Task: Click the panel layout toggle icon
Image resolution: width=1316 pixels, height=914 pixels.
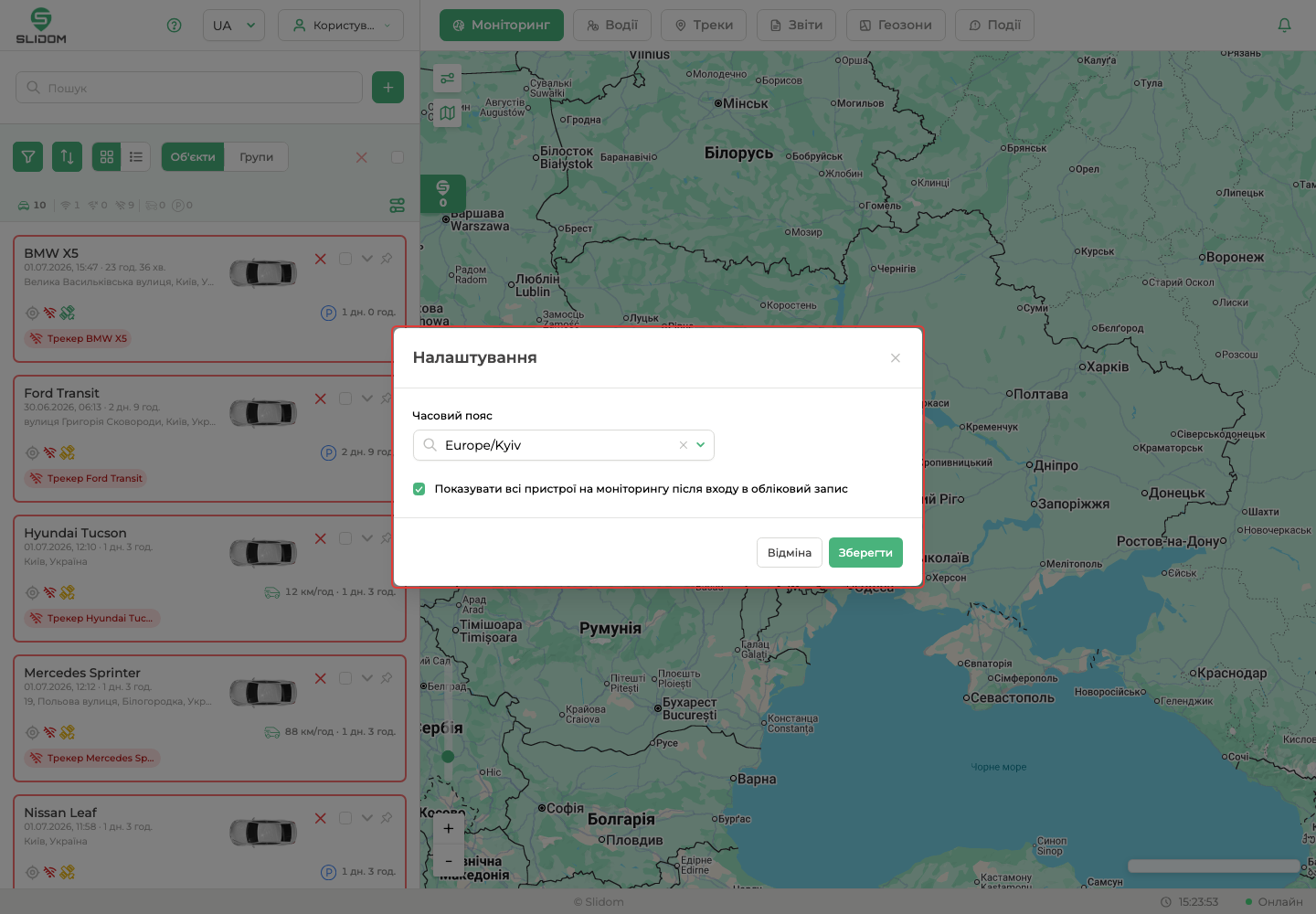Action: point(397,206)
